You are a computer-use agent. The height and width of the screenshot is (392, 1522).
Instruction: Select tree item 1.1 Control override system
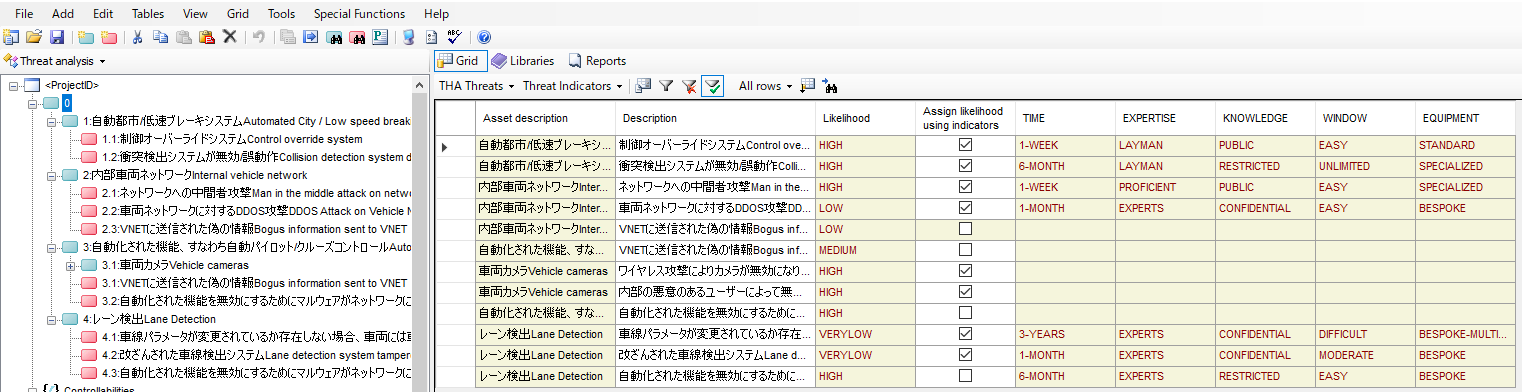coord(232,139)
